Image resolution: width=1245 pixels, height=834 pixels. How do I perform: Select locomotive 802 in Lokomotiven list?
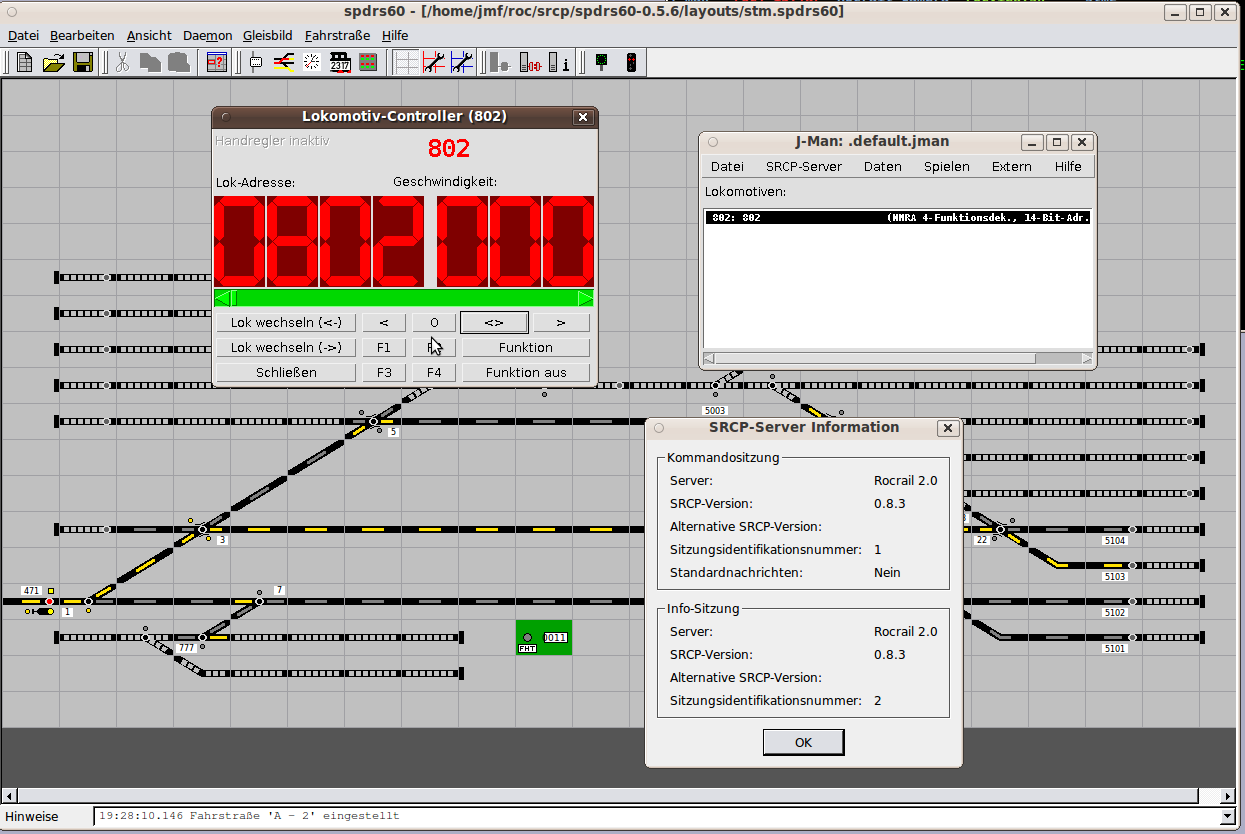[897, 217]
